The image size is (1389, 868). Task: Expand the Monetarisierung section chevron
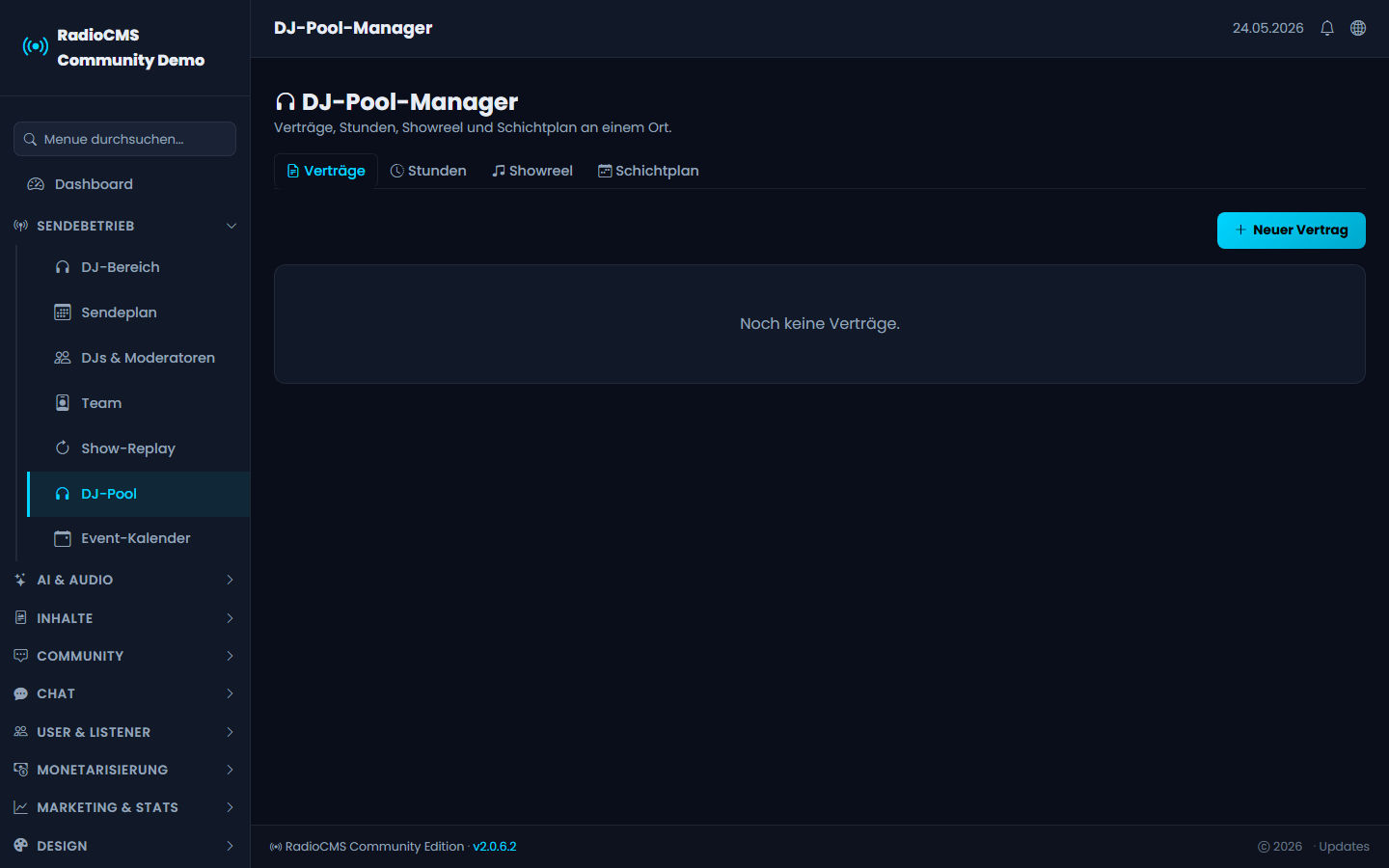[230, 770]
